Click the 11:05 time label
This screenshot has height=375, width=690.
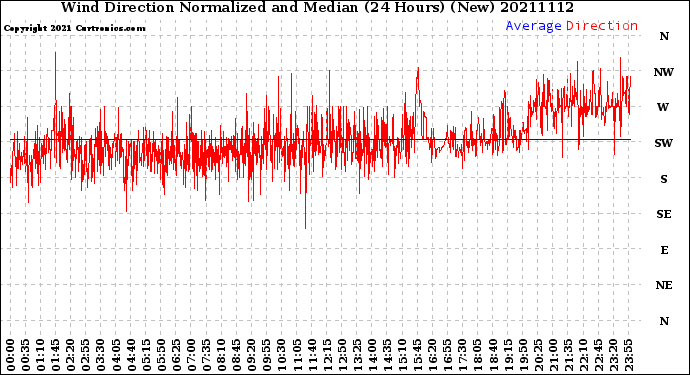297,355
